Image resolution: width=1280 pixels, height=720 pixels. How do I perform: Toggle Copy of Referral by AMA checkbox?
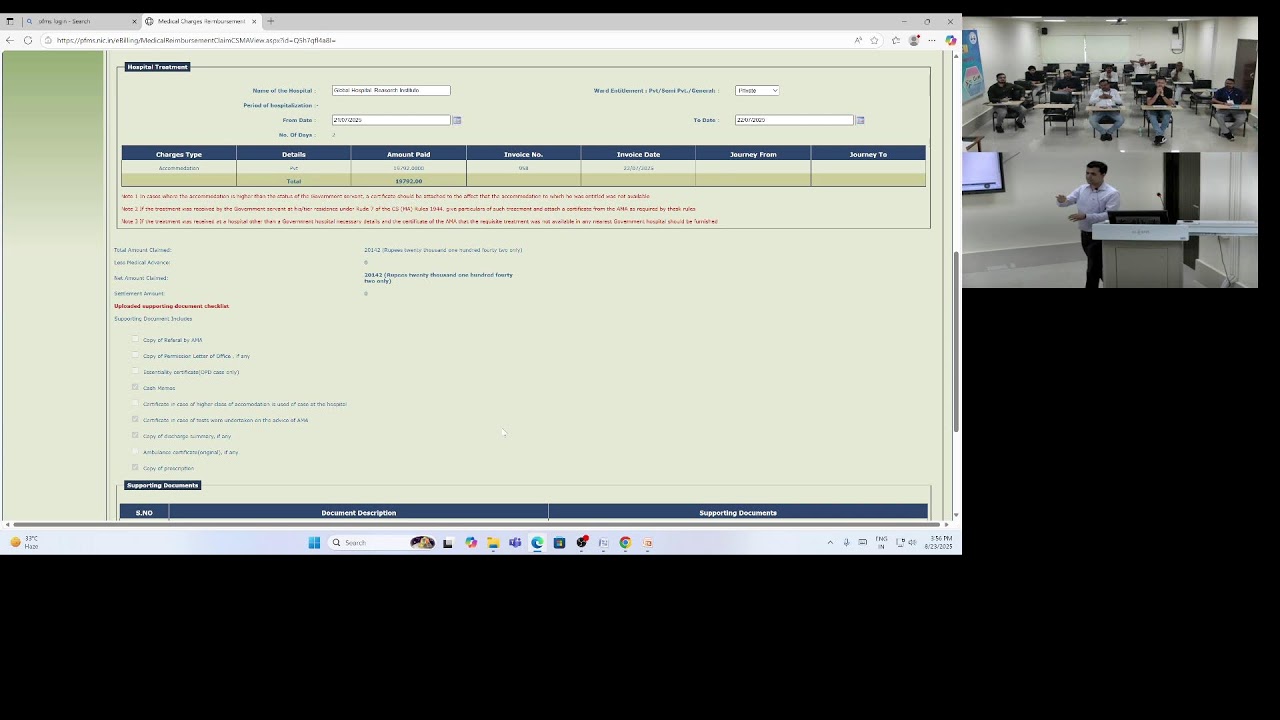(x=135, y=339)
